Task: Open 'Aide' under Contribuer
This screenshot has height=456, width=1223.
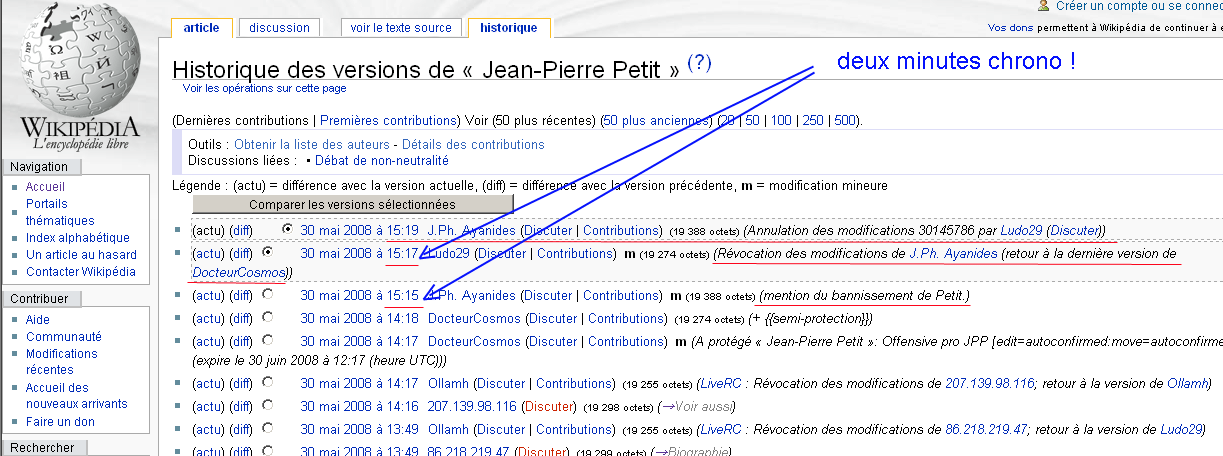Action: tap(38, 320)
